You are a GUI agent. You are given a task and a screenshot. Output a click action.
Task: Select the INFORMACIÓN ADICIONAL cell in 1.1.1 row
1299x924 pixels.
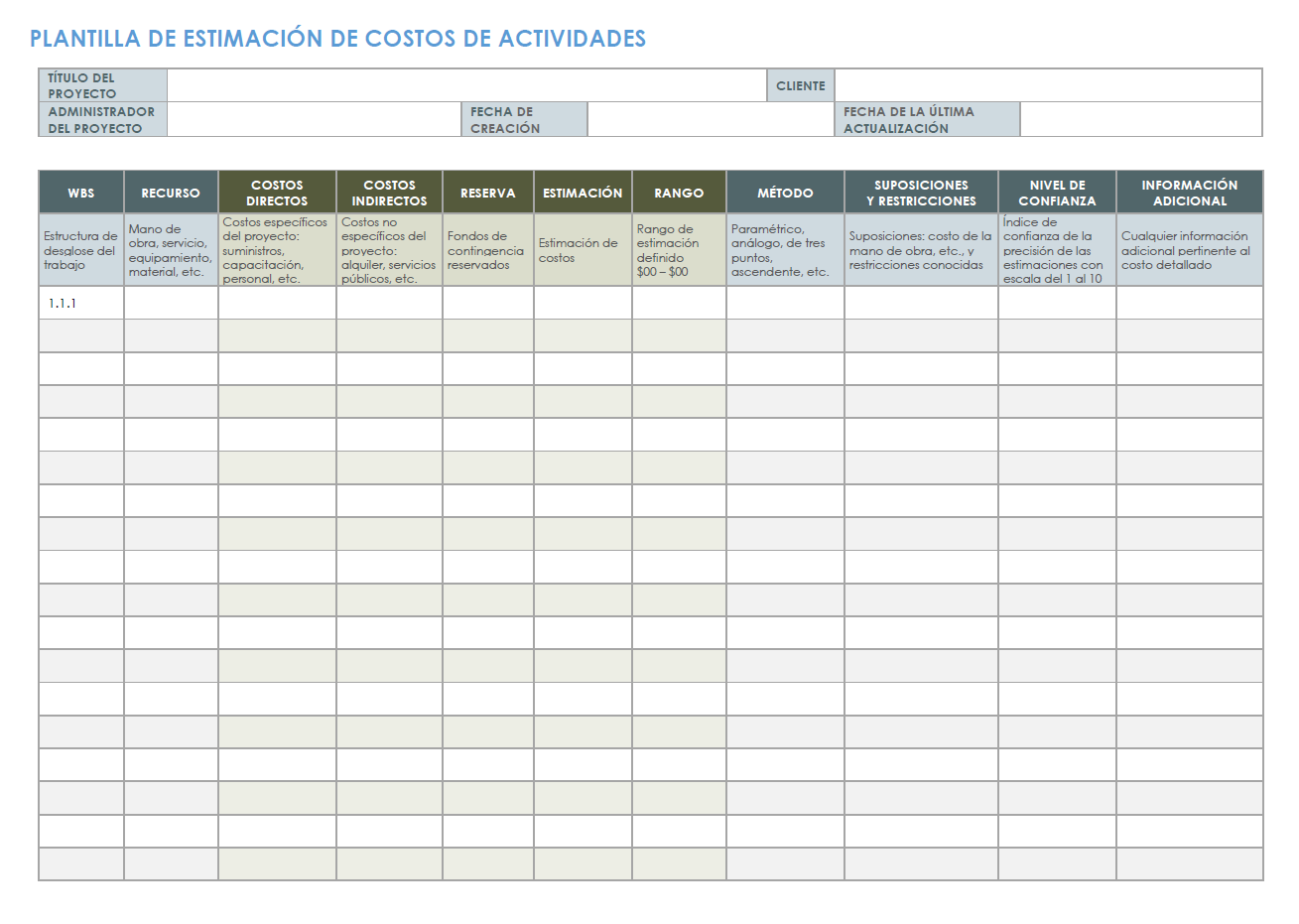pyautogui.click(x=1189, y=303)
